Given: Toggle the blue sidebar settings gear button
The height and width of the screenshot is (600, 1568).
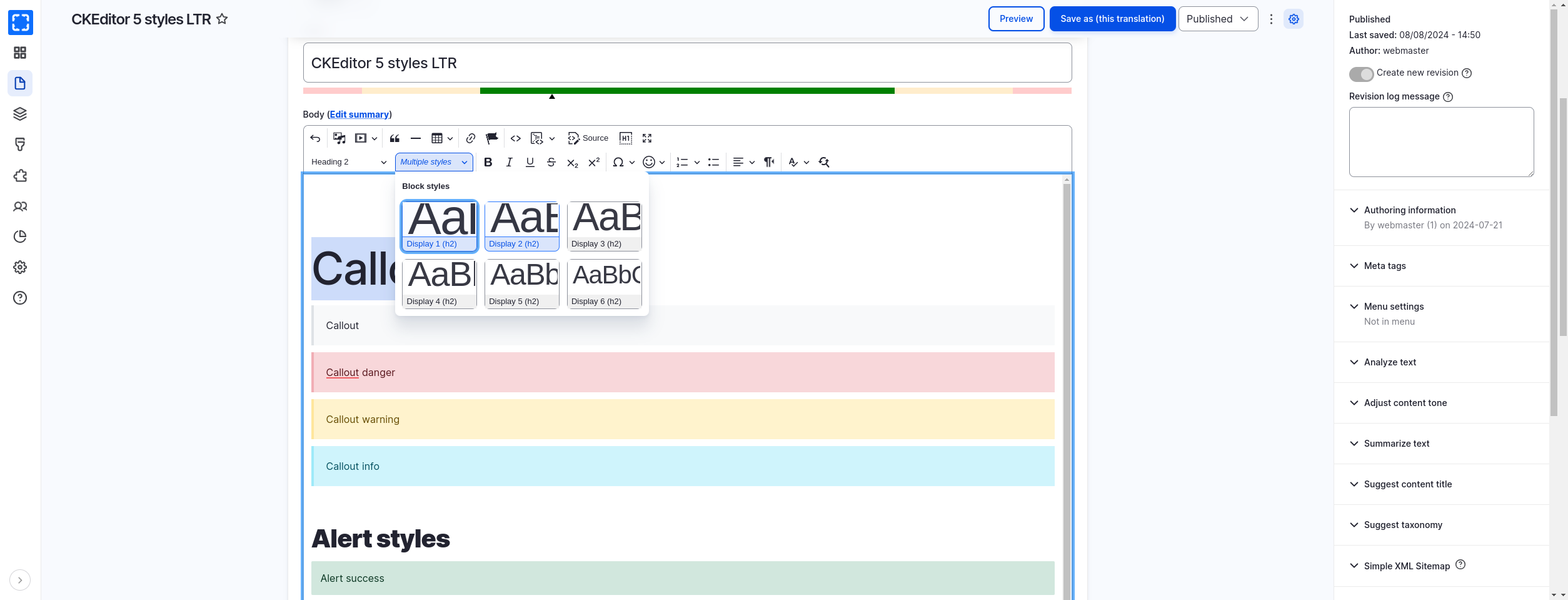Looking at the screenshot, I should coord(1294,19).
